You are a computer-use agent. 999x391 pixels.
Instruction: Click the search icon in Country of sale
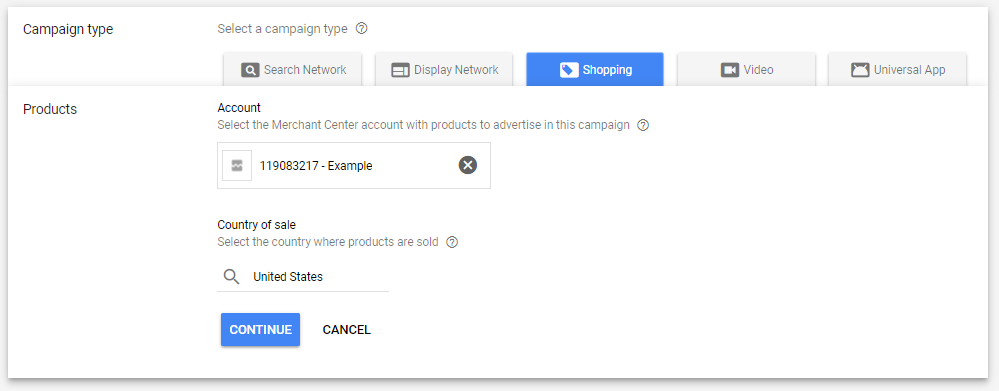pos(232,277)
